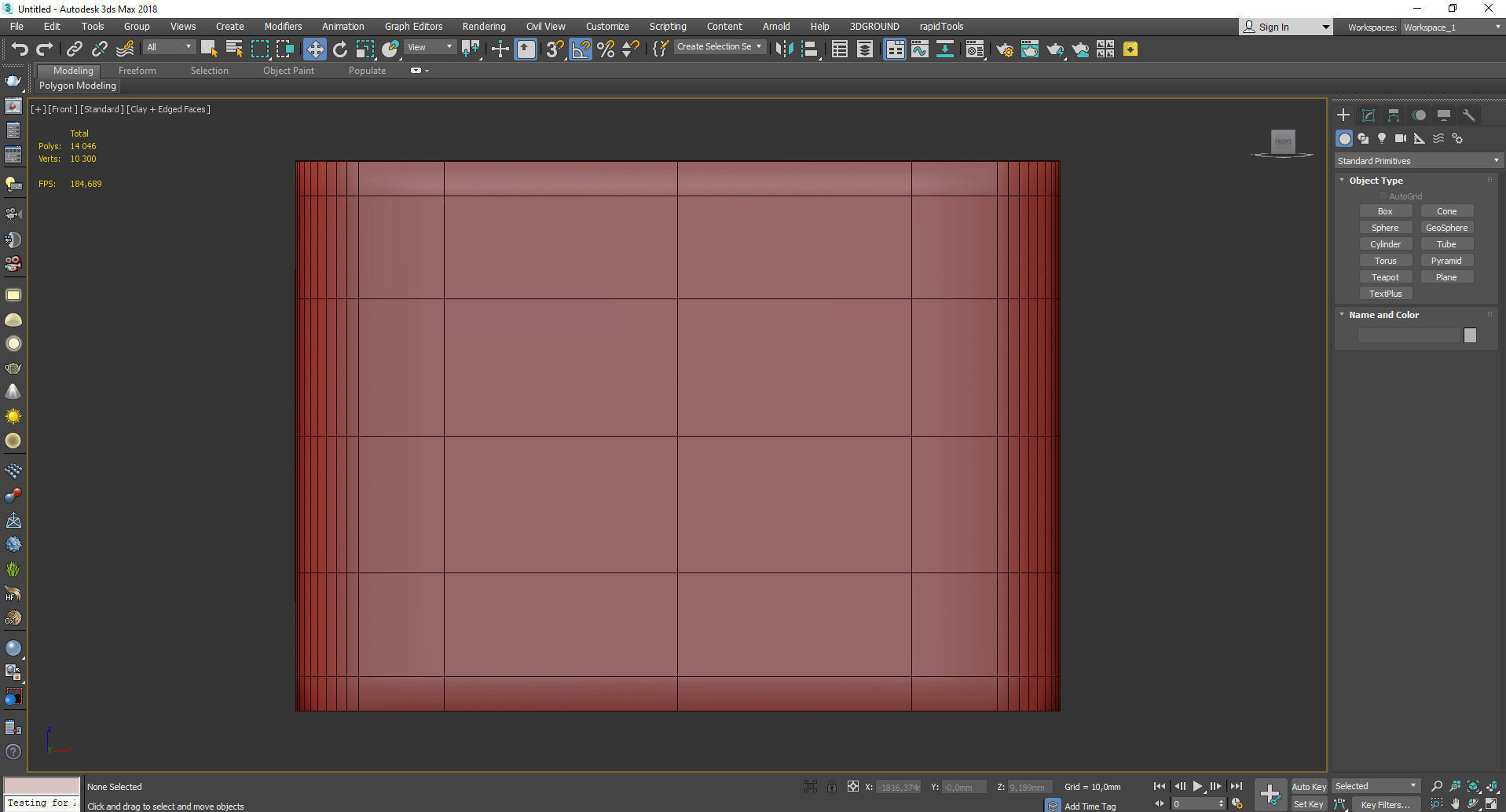Activate the Select and Rotate tool
The width and height of the screenshot is (1506, 812).
(339, 49)
